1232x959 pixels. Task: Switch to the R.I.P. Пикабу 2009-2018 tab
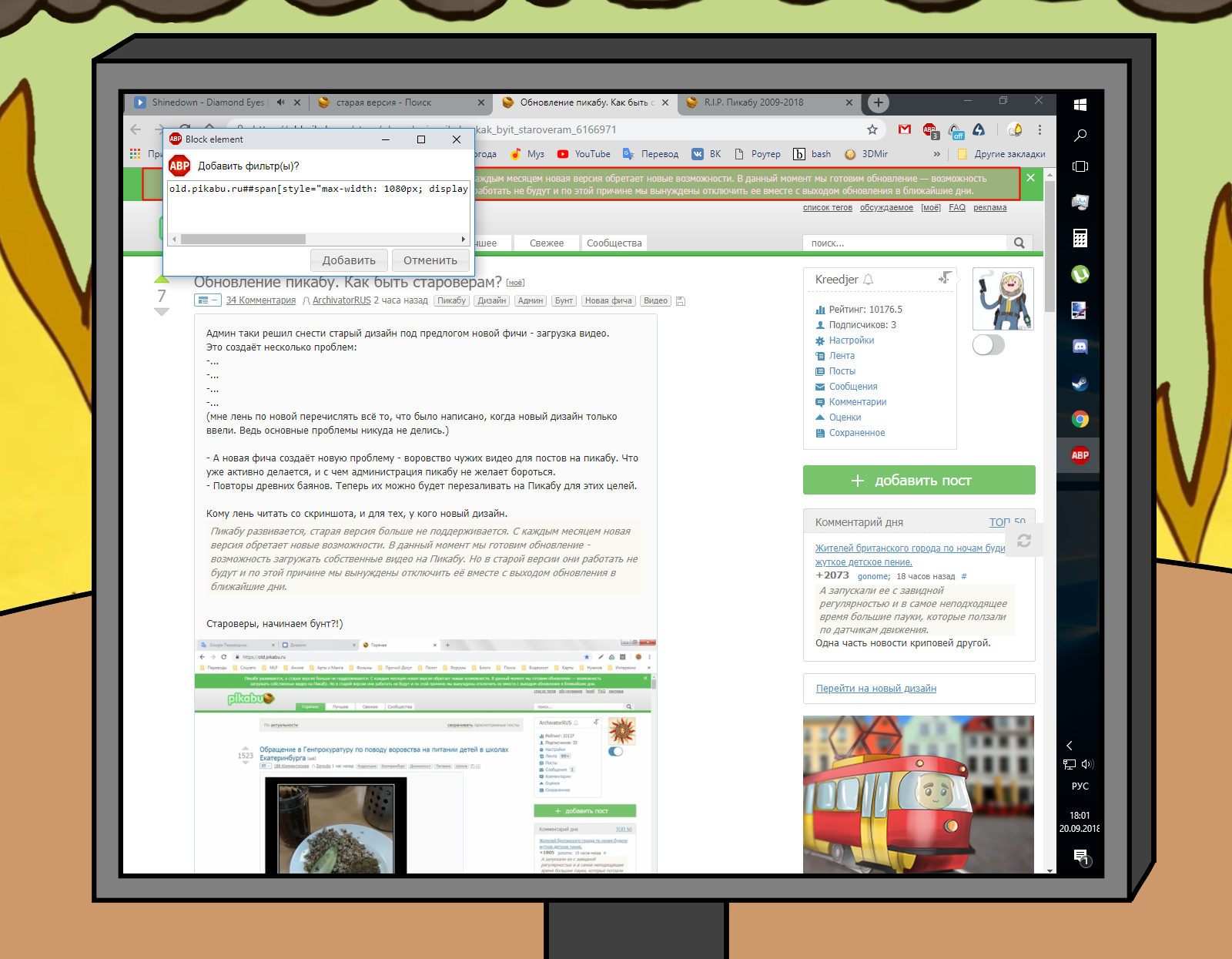770,102
